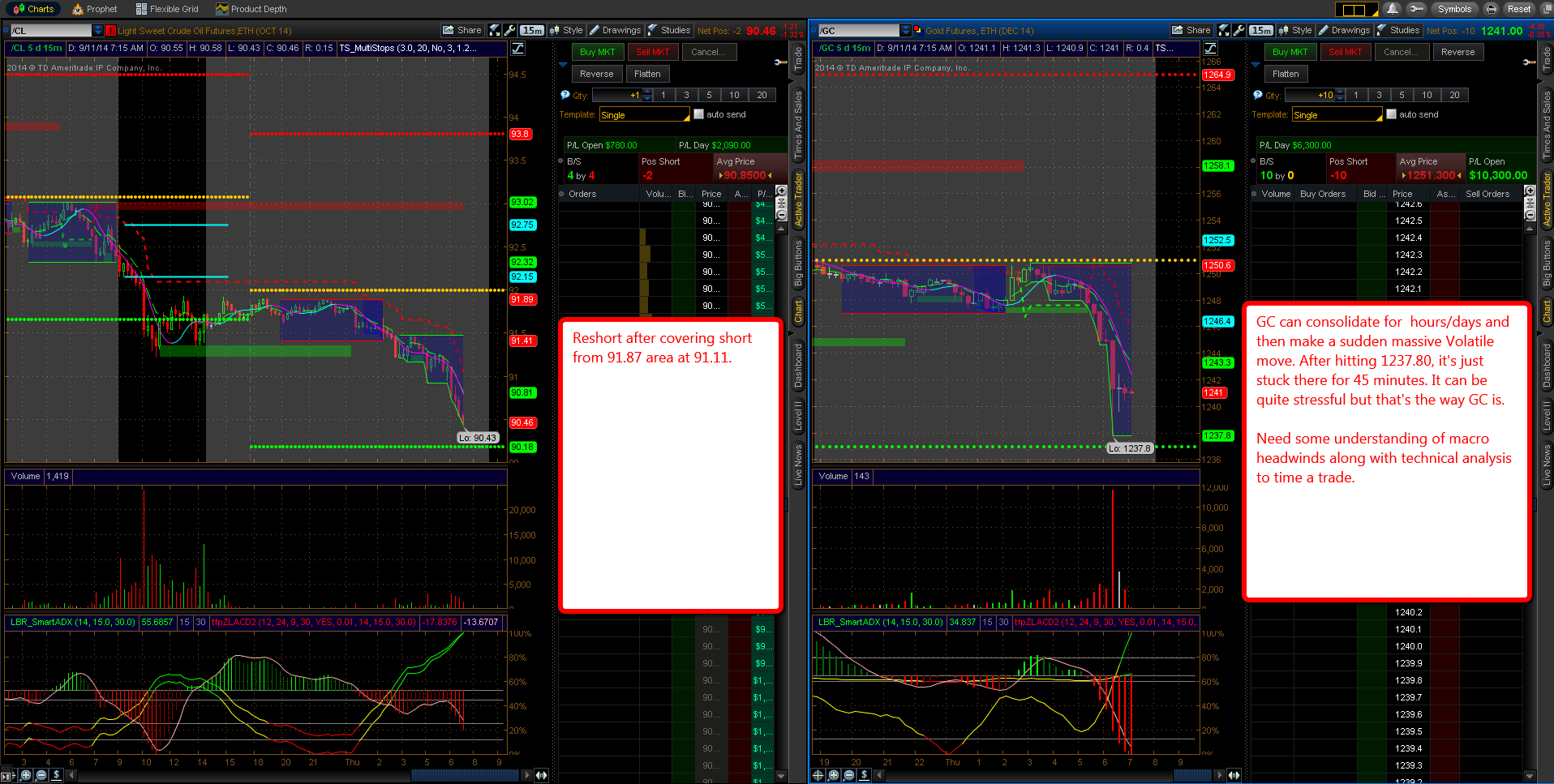Screen dimensions: 1554x784
Task: Open chart settings wrench on /CL chart
Action: [510, 30]
